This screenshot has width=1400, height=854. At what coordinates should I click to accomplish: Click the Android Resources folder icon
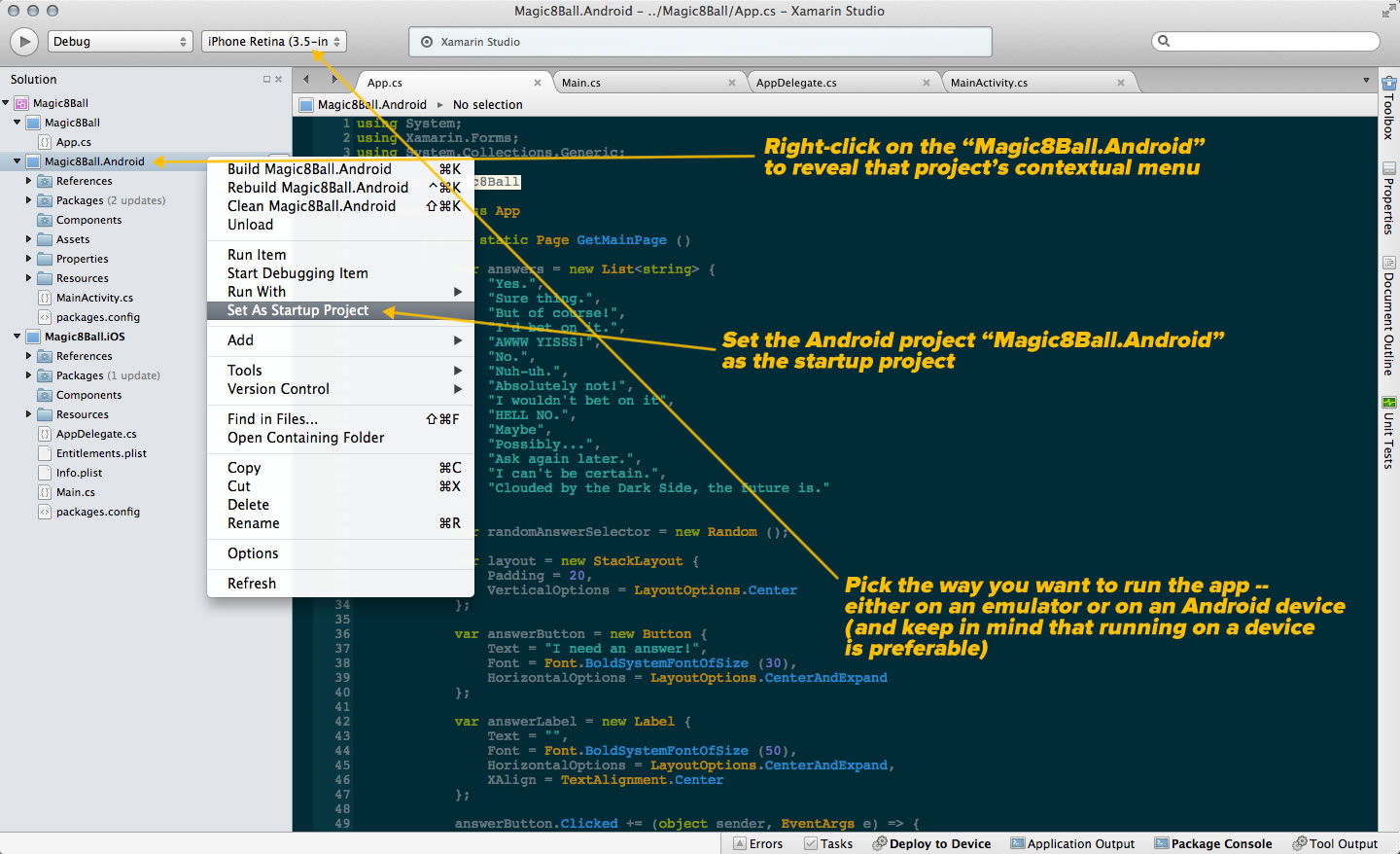pos(45,278)
